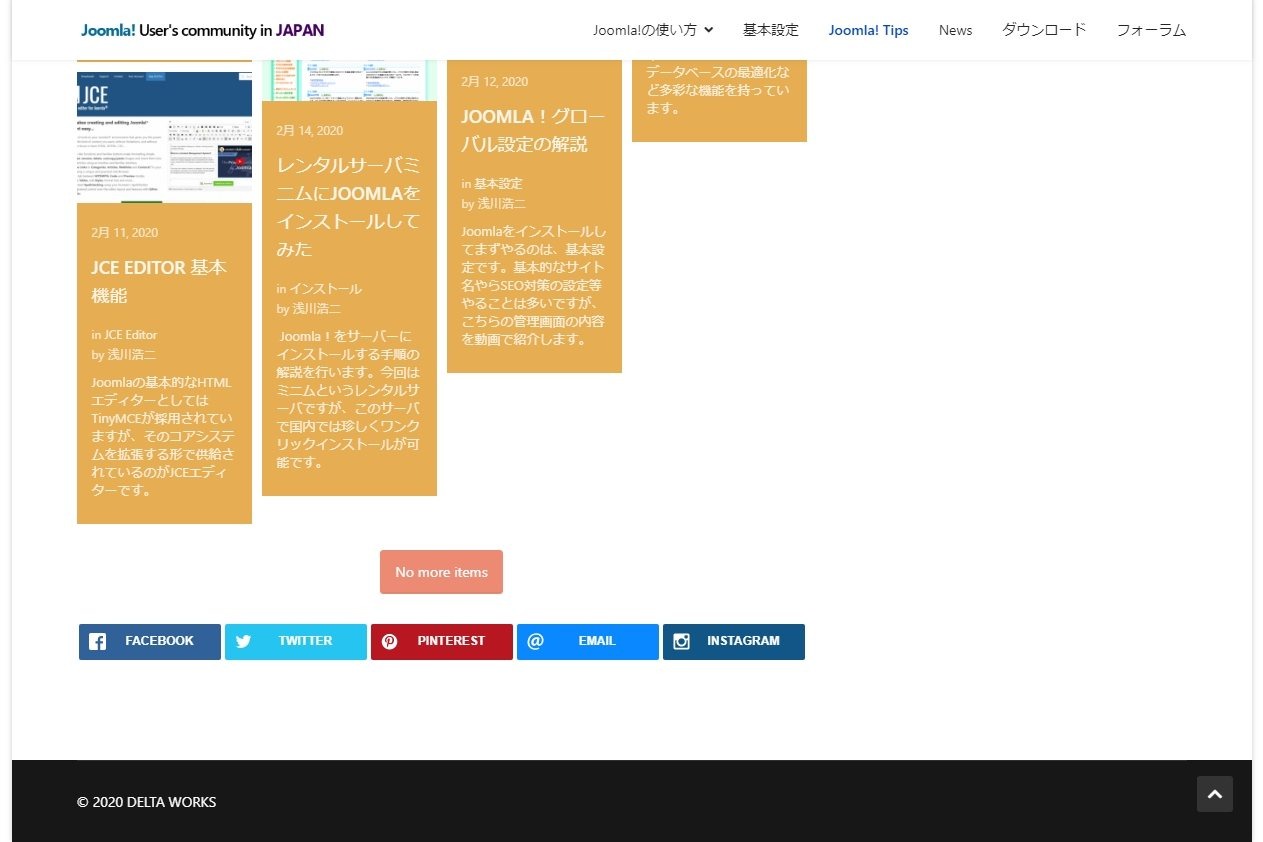This screenshot has width=1263, height=842.
Task: Expand the Joomla!の使い方 dropdown menu
Action: point(652,30)
